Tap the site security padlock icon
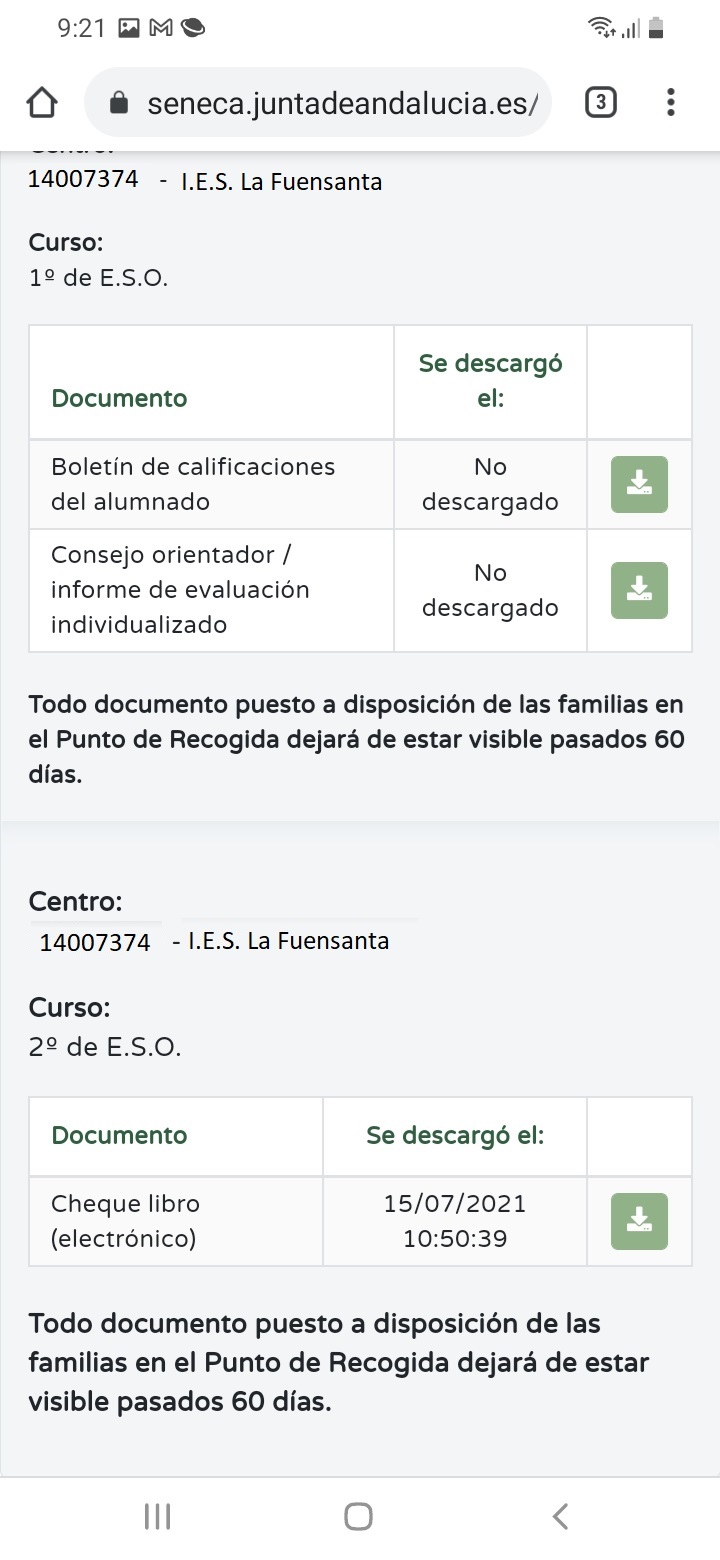 point(119,103)
